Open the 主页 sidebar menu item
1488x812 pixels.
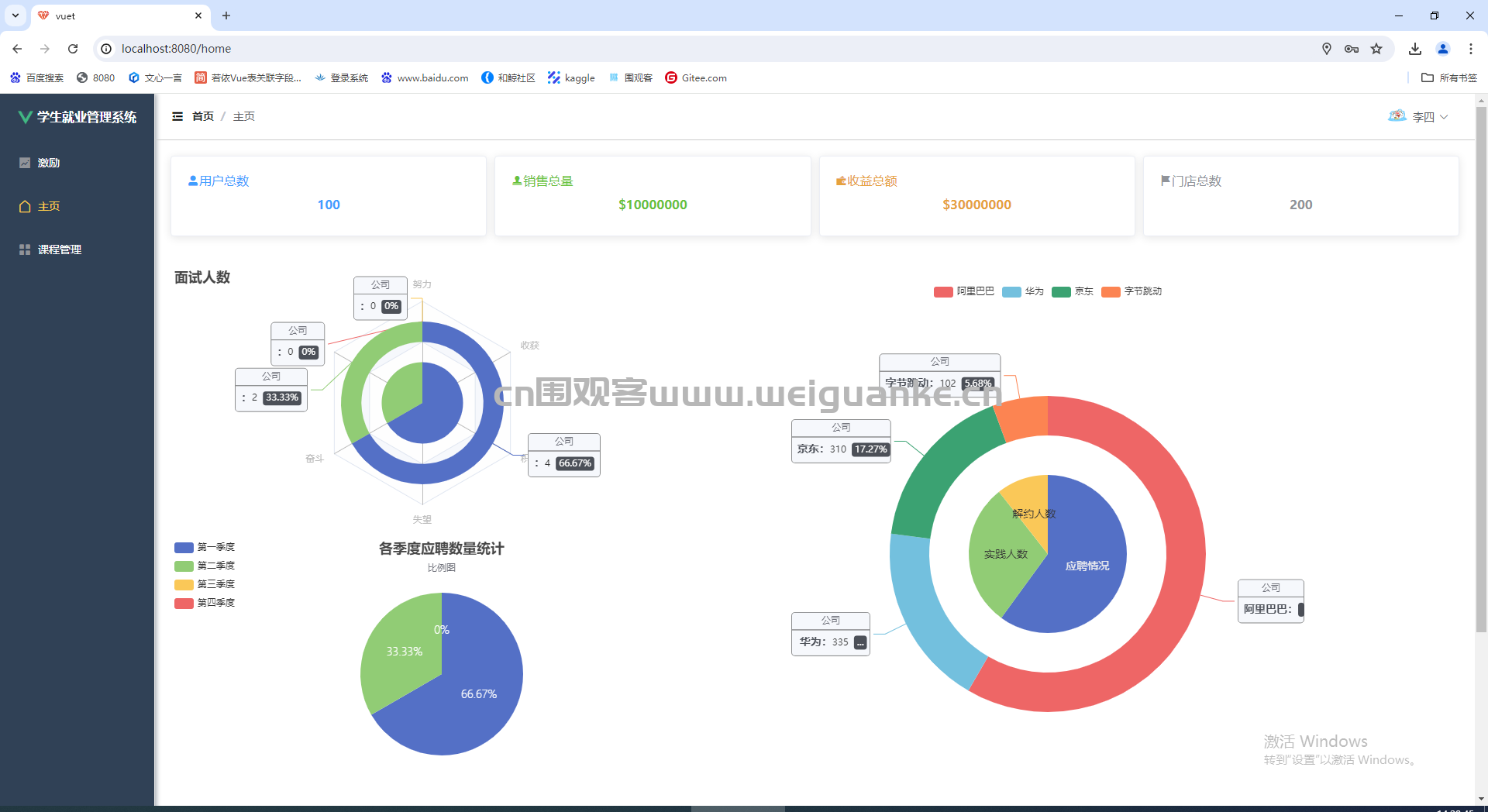pos(77,206)
